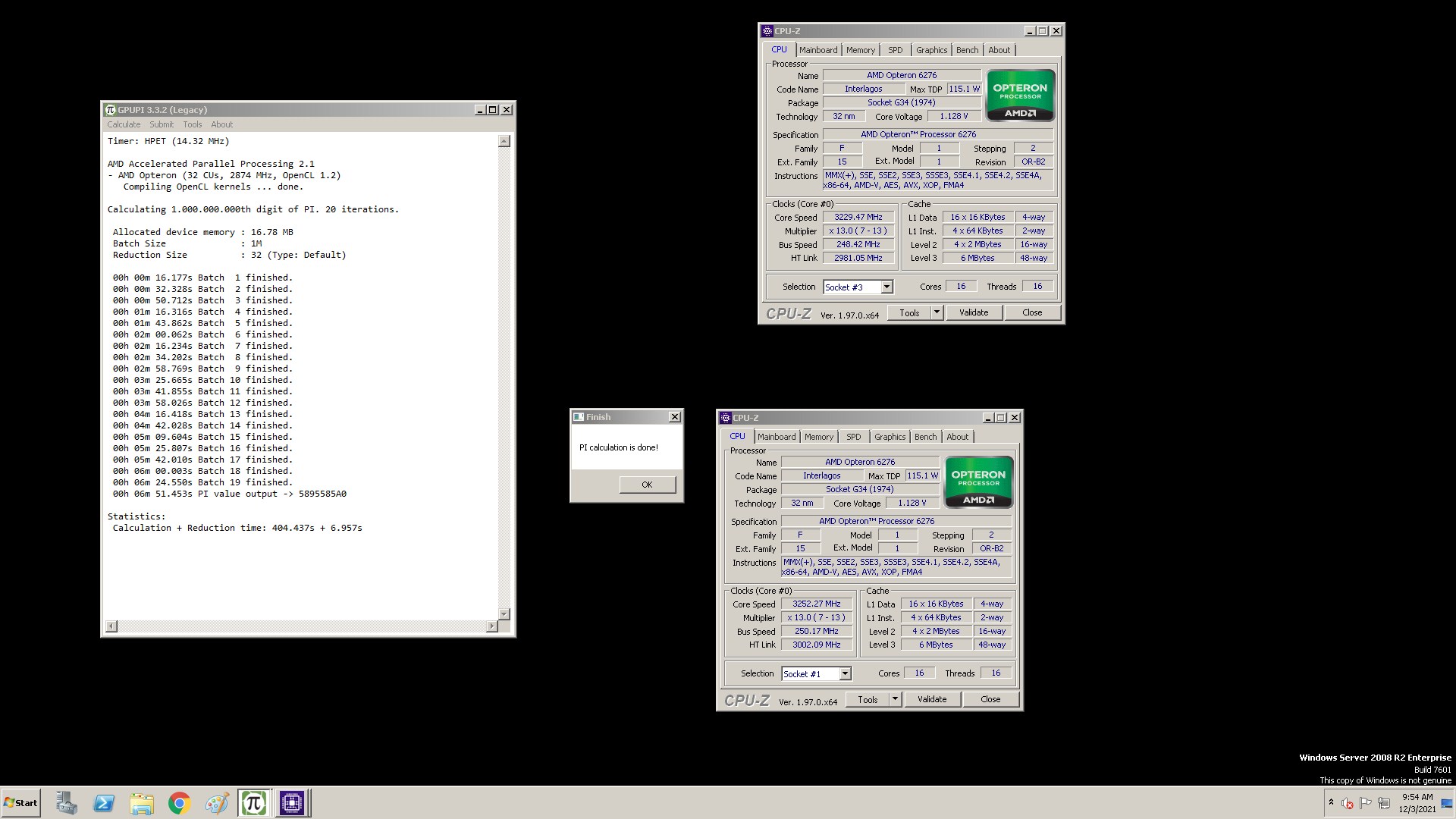Image resolution: width=1456 pixels, height=819 pixels.
Task: Click Tools button in upper CPU-Z
Action: tap(909, 312)
